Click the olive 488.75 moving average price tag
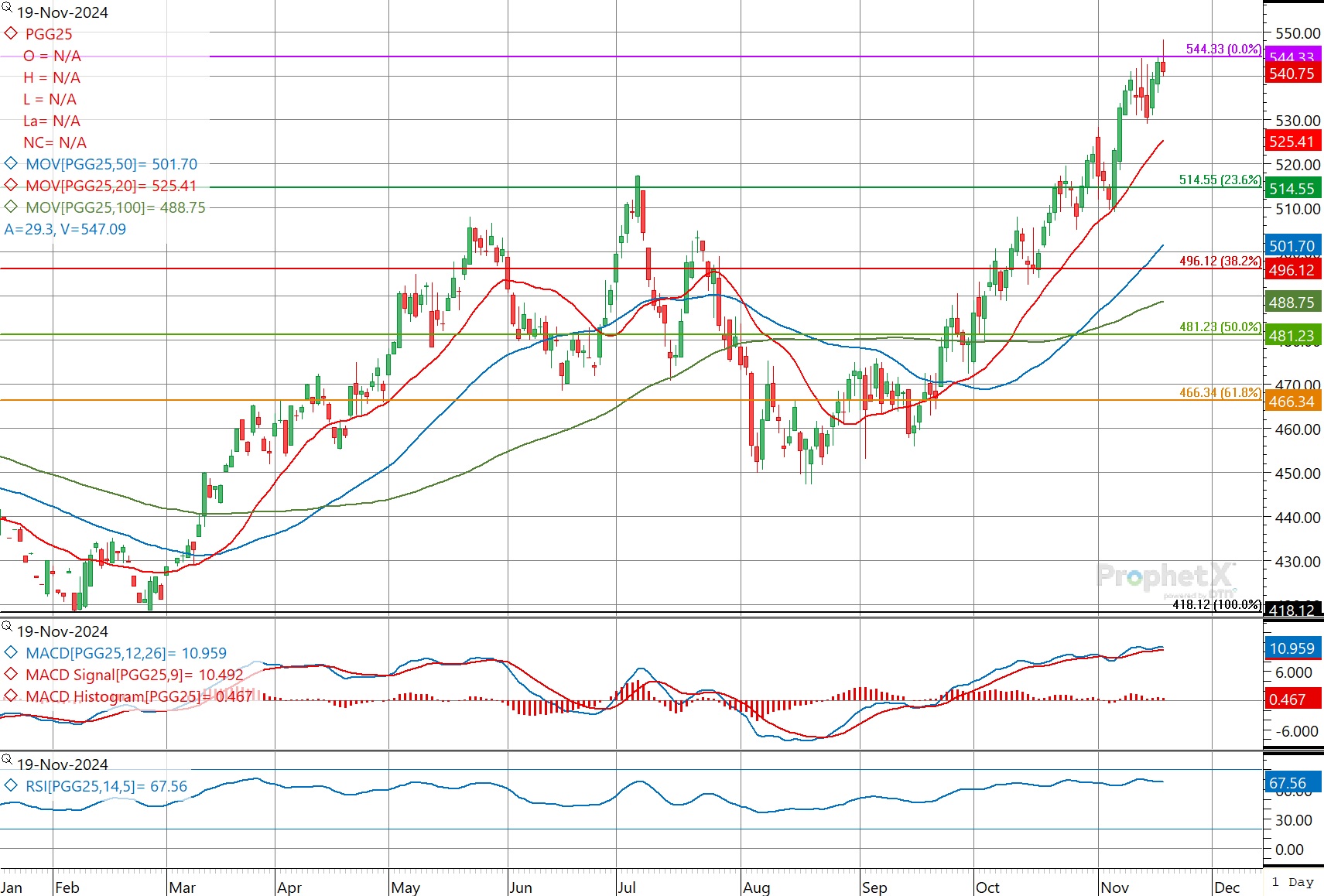 pyautogui.click(x=1293, y=303)
